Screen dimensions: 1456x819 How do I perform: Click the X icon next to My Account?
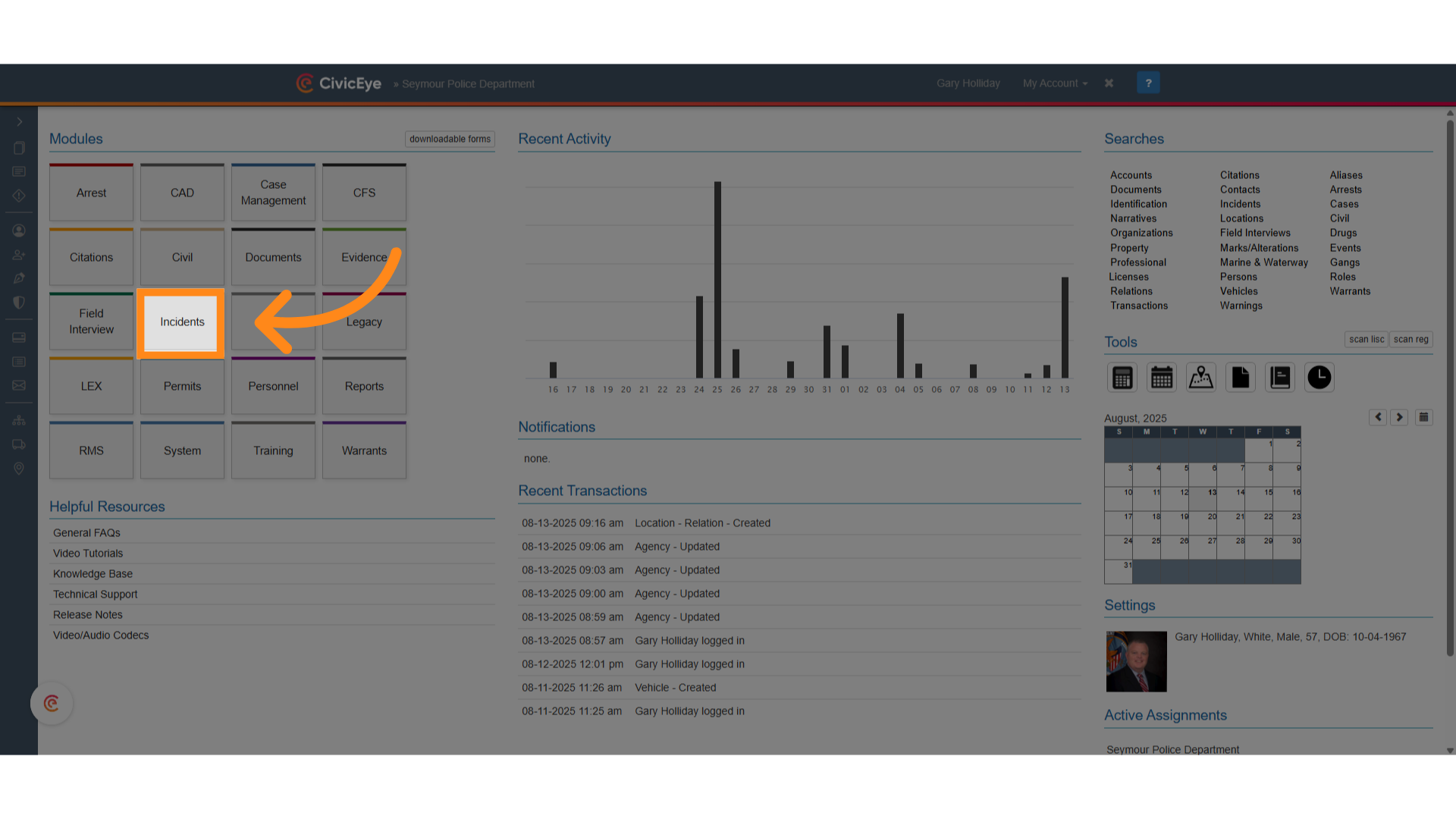point(1109,83)
